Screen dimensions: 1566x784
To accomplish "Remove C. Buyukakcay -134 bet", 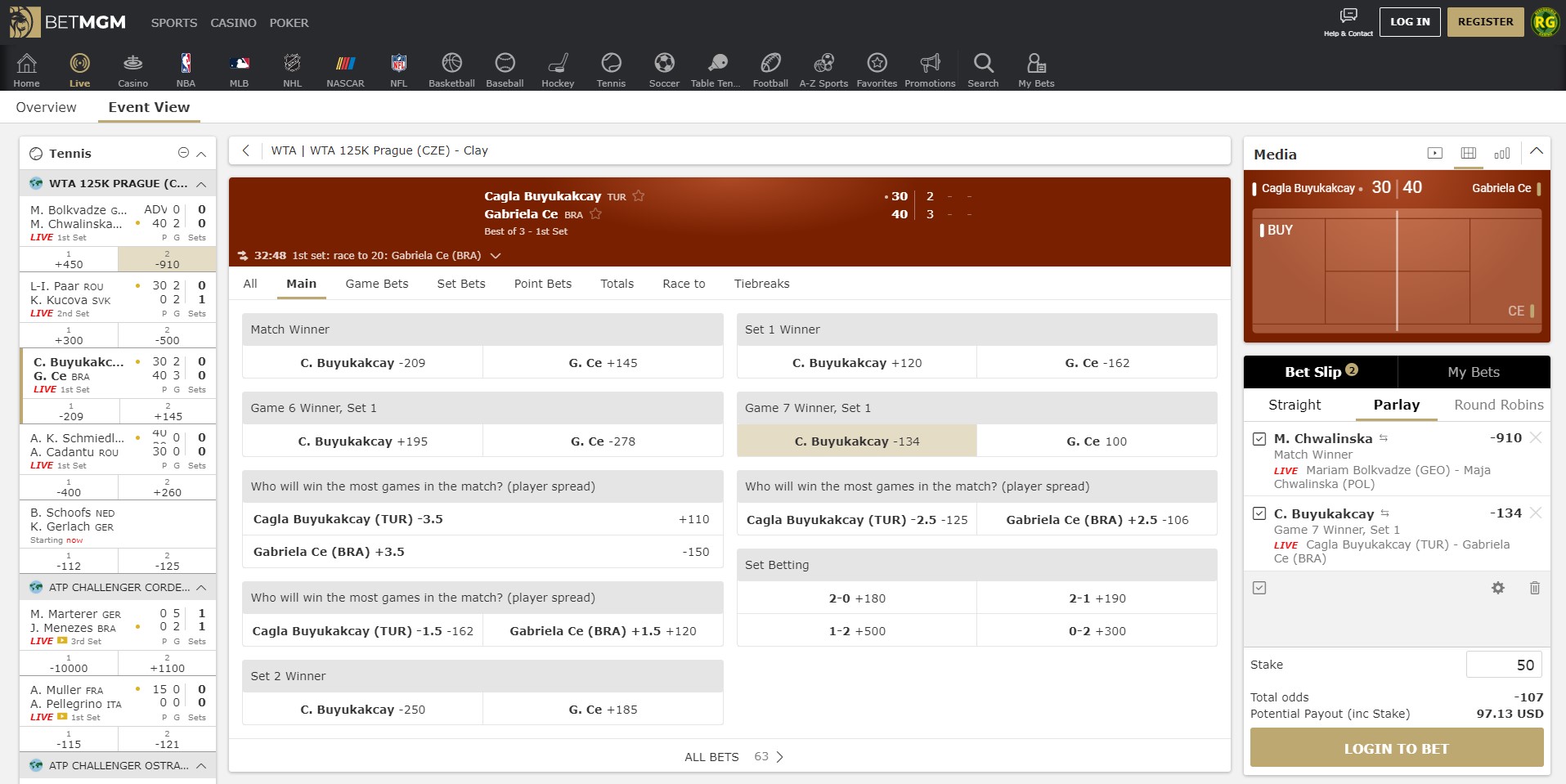I will (1536, 513).
